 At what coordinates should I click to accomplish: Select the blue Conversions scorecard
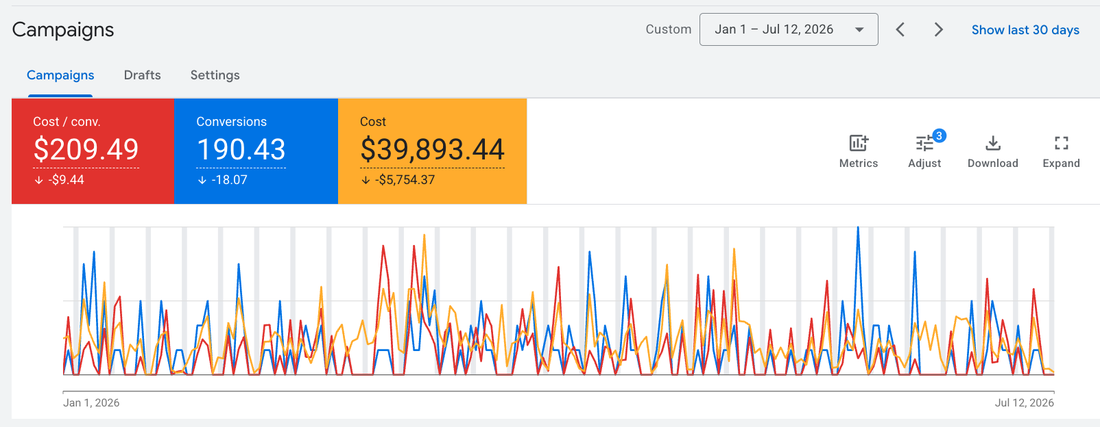(x=256, y=151)
